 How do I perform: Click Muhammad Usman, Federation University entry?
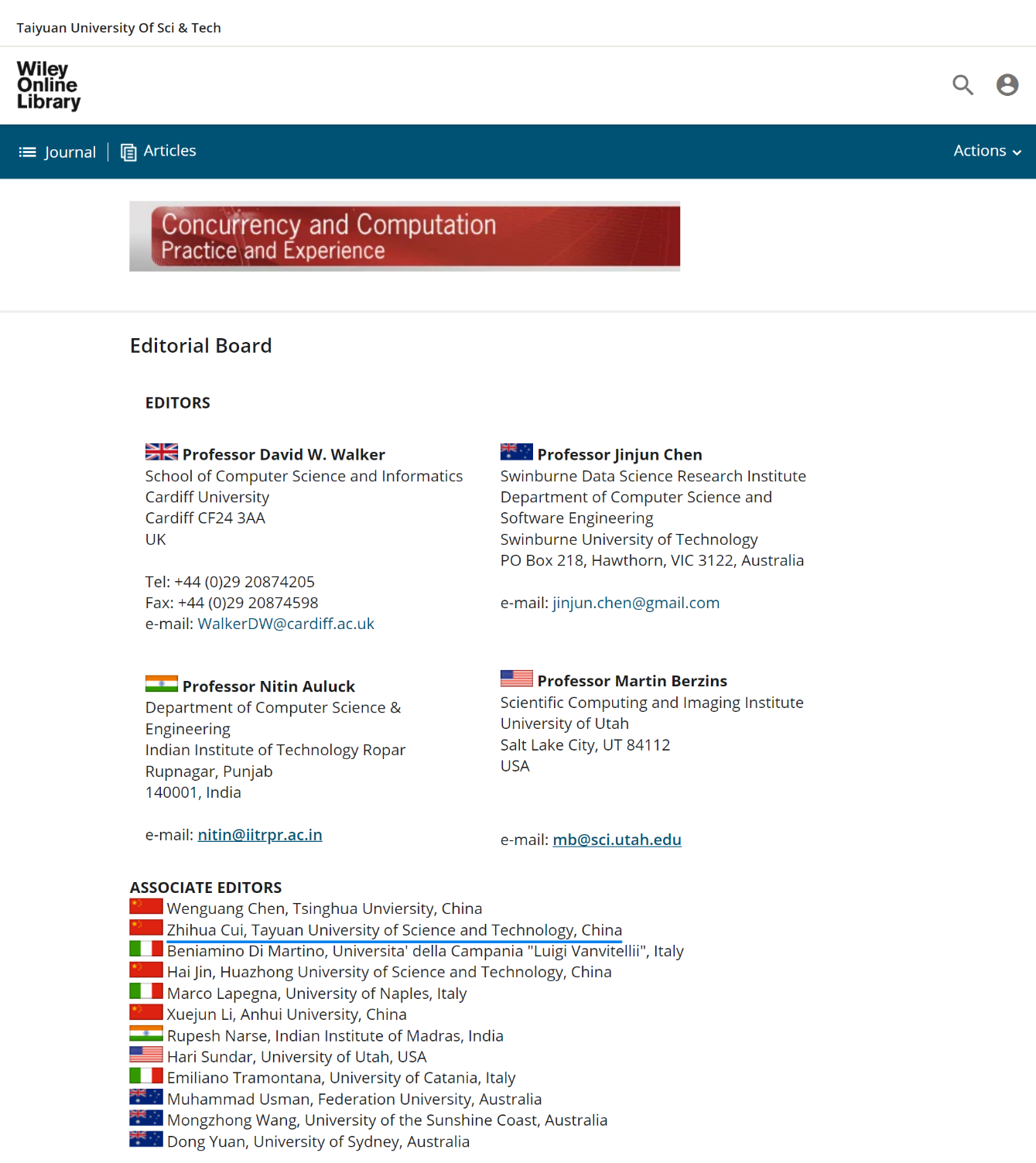[354, 1100]
